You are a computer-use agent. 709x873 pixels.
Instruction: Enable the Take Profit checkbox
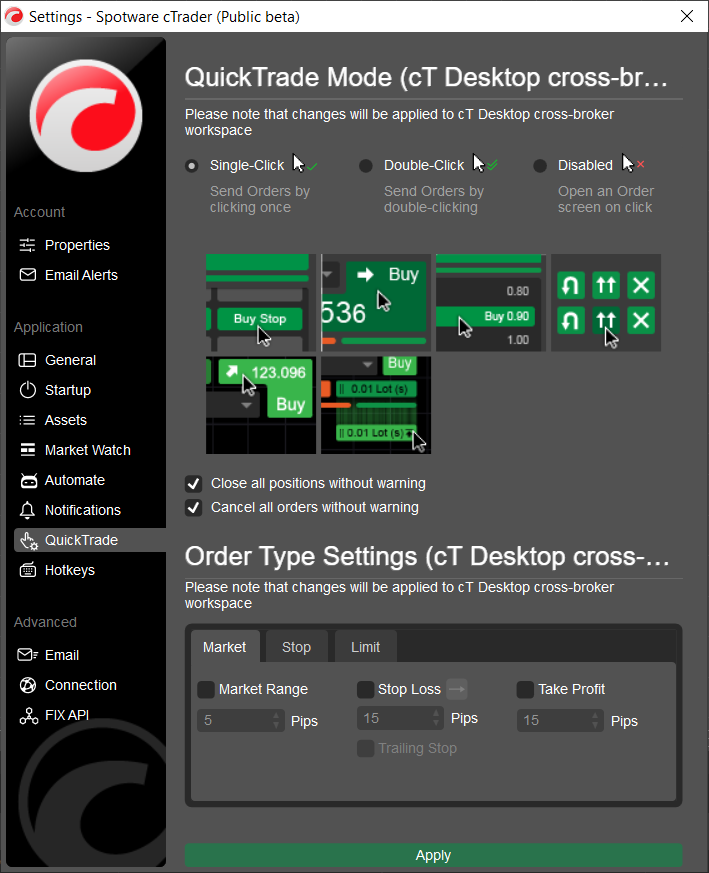click(x=525, y=690)
